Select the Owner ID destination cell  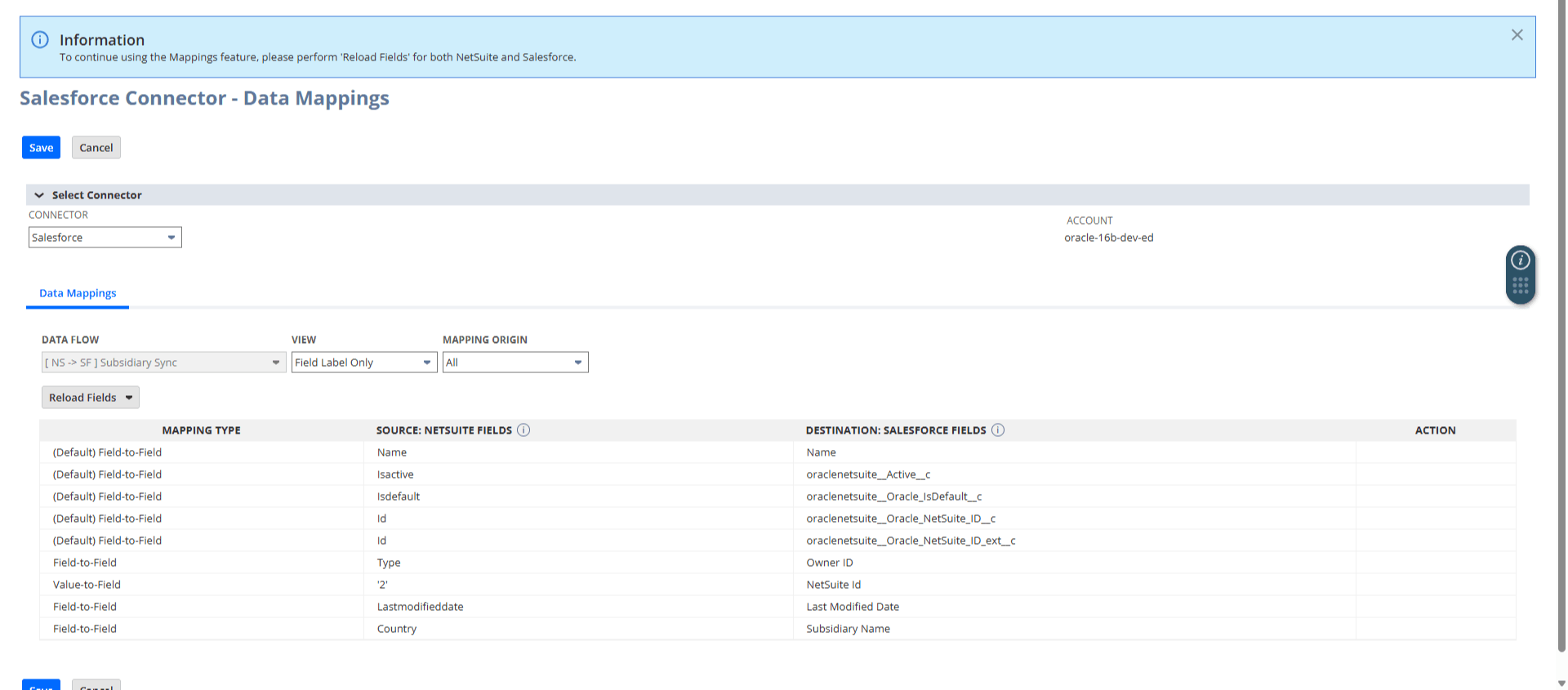1075,563
